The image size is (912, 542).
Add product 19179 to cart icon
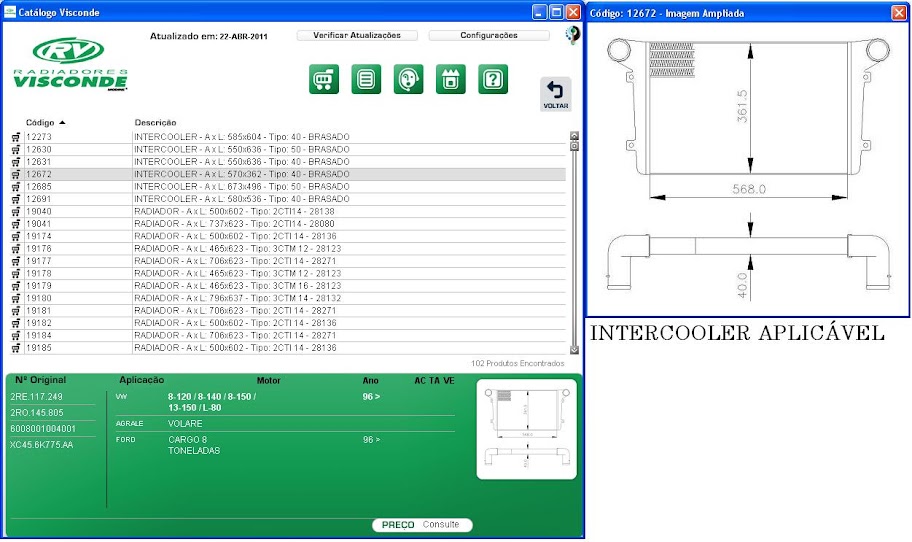click(16, 286)
